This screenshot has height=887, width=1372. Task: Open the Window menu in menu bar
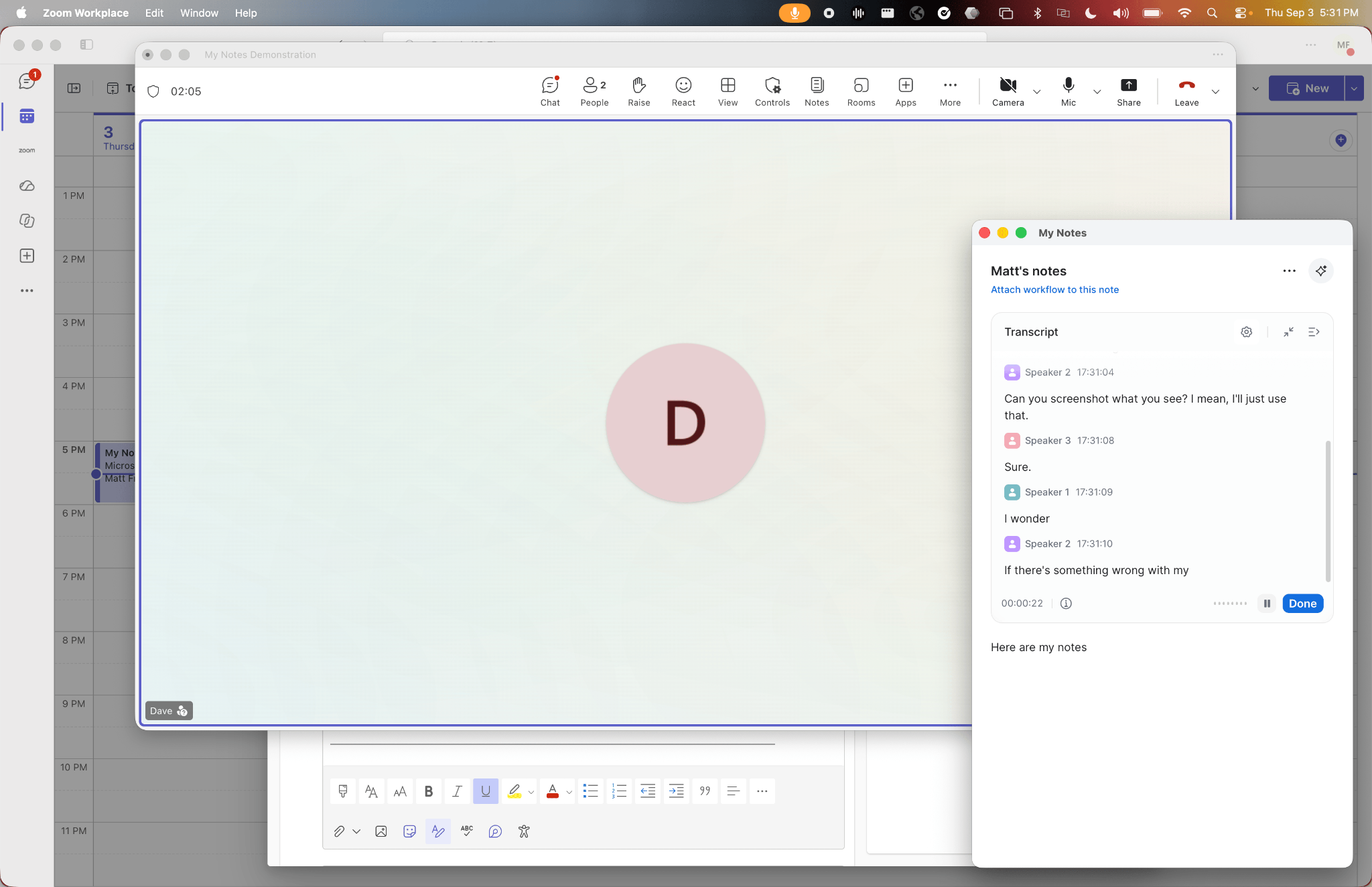[199, 13]
